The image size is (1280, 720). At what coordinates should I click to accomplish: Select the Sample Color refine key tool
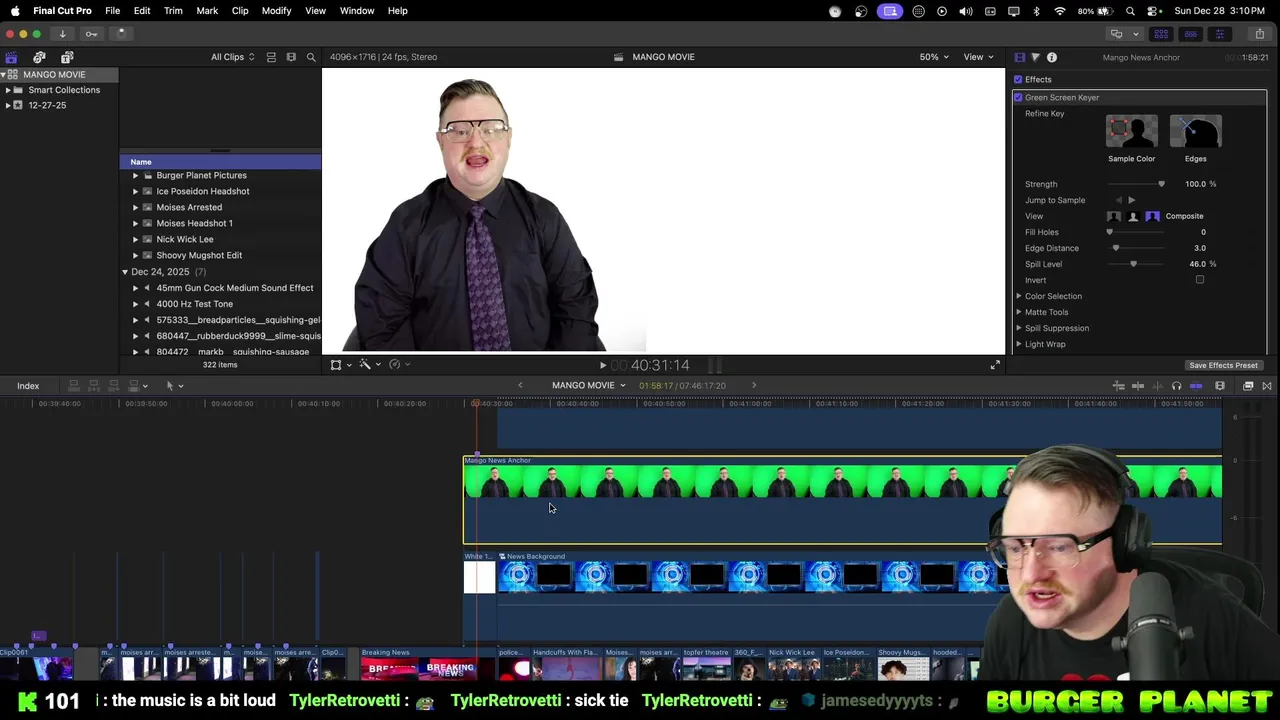[x=1131, y=132]
